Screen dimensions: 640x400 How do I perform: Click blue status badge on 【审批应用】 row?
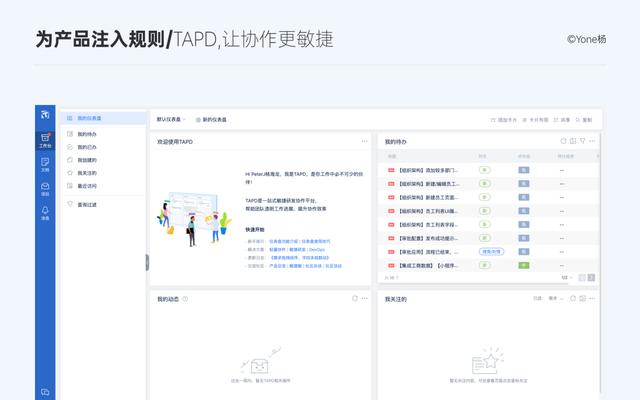[x=491, y=252]
